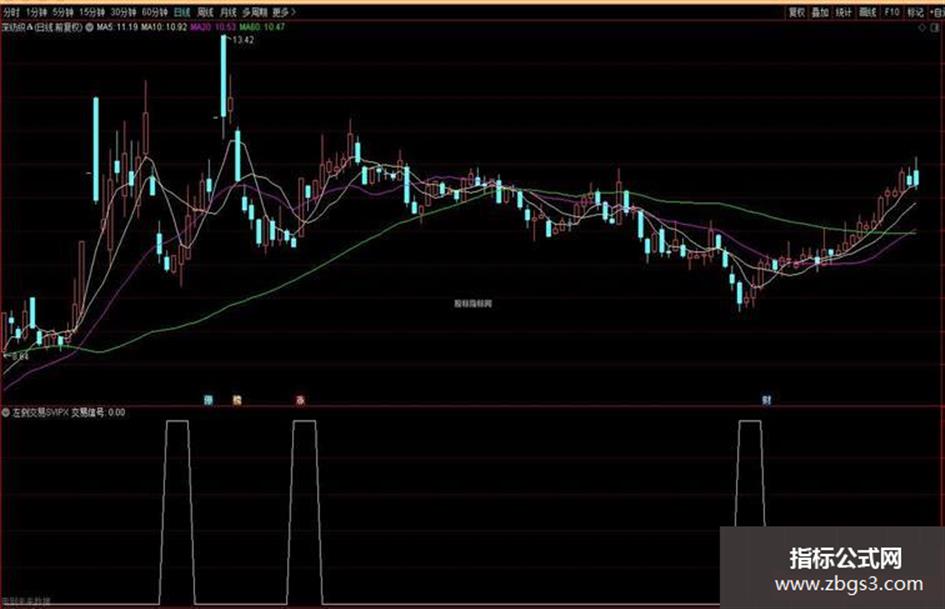Viewport: 945px width, 609px height.
Task: Select the 60分钟 period tab
Action: tap(155, 12)
